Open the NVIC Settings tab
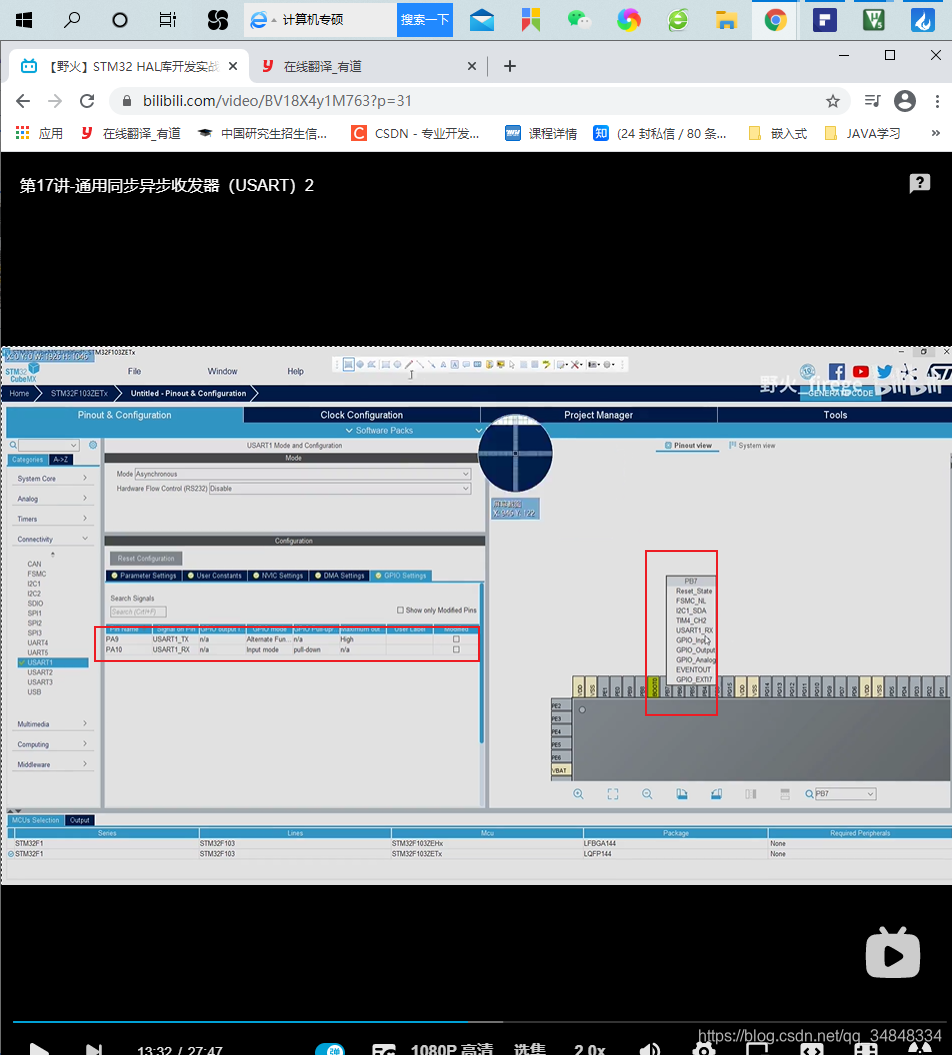 (x=278, y=576)
